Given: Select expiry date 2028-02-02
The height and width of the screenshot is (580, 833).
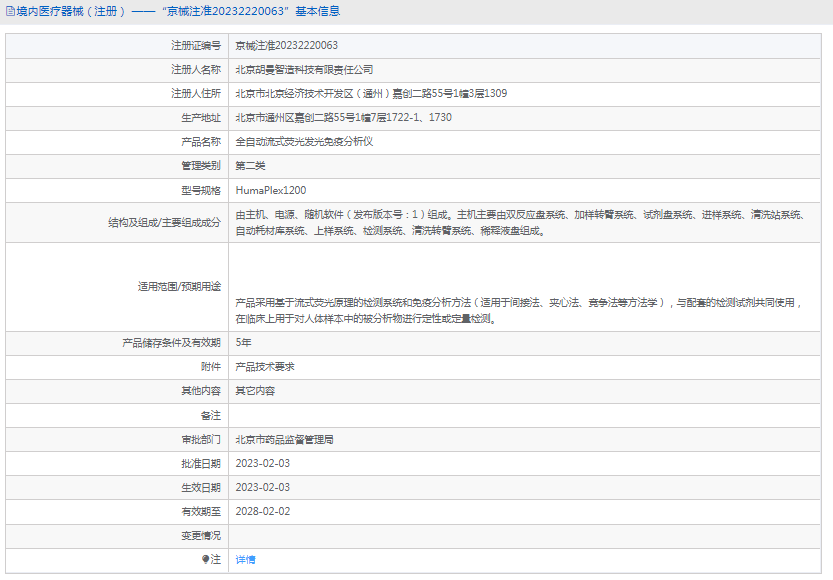Looking at the screenshot, I should point(263,511).
